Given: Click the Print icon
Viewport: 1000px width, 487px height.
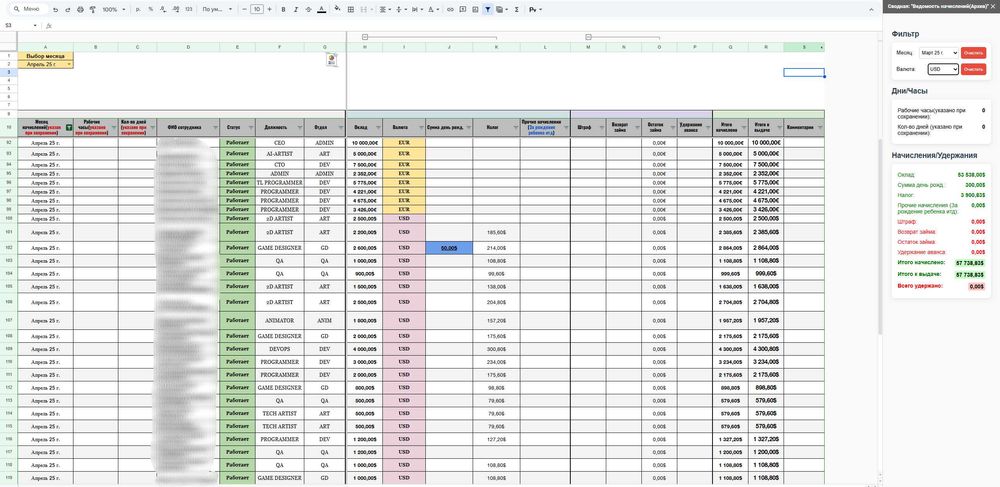Looking at the screenshot, I should click(x=80, y=10).
